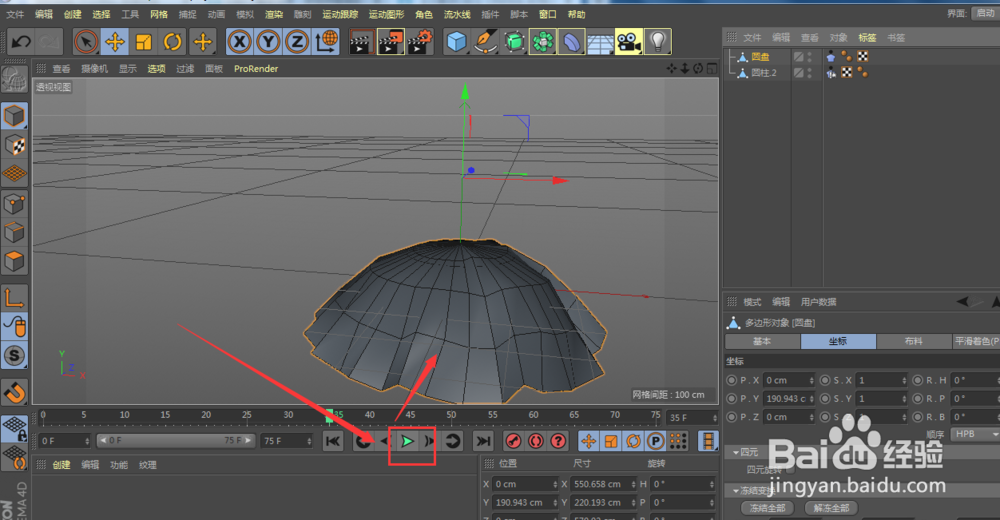Viewport: 1000px width, 520px height.
Task: Toggle visibility dots for 圆柱.2 object
Action: (x=810, y=73)
